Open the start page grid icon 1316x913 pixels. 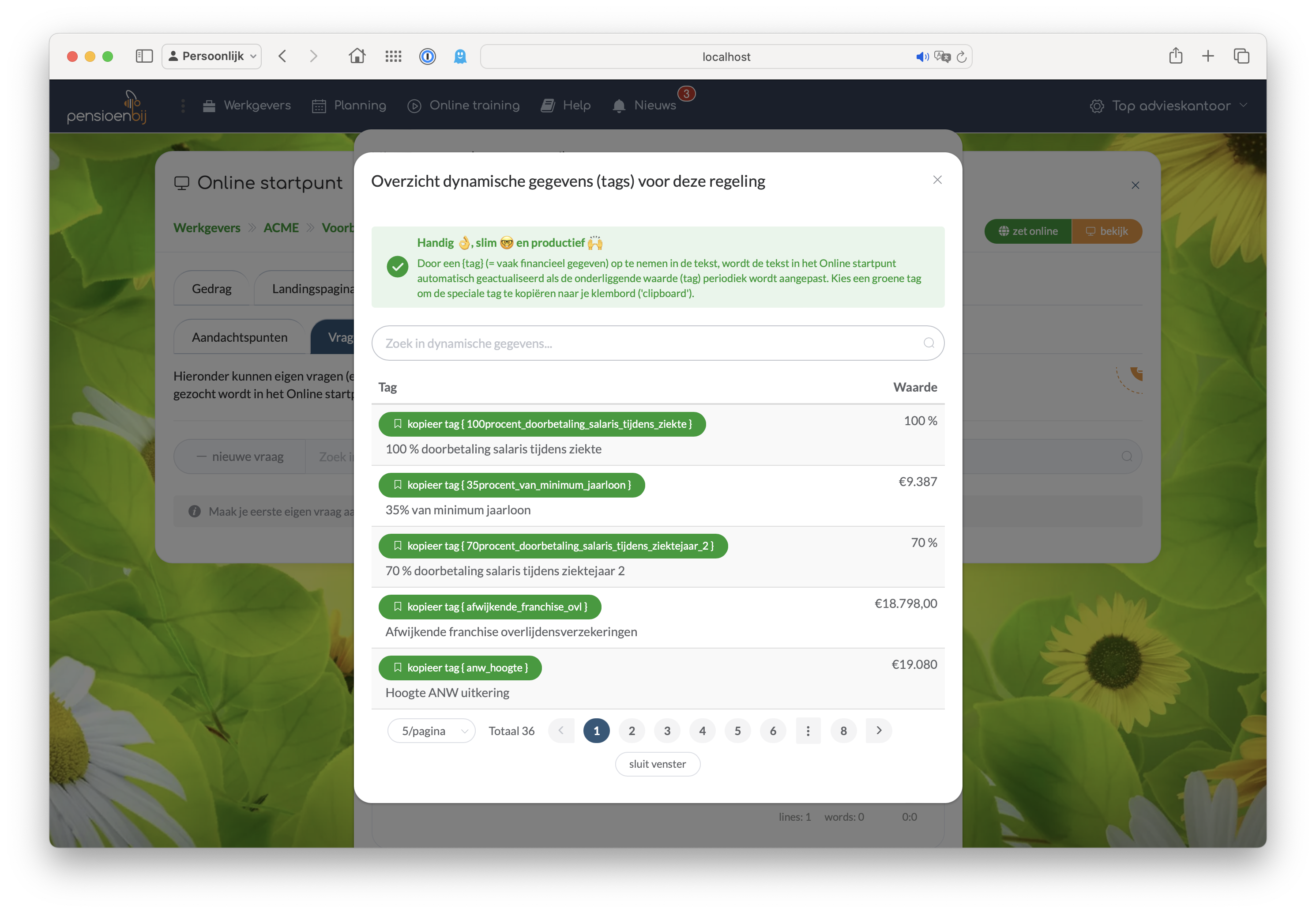[393, 56]
